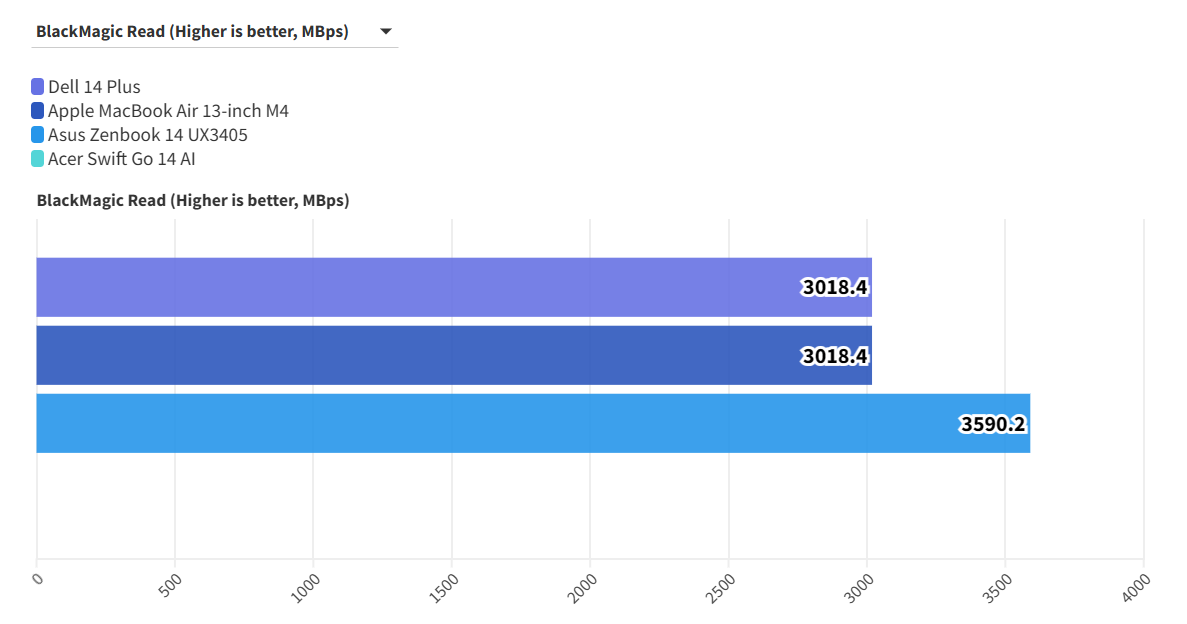This screenshot has height=624, width=1187.
Task: Hide Apple MacBook Air 13-inch M4 label
Action: [x=168, y=111]
